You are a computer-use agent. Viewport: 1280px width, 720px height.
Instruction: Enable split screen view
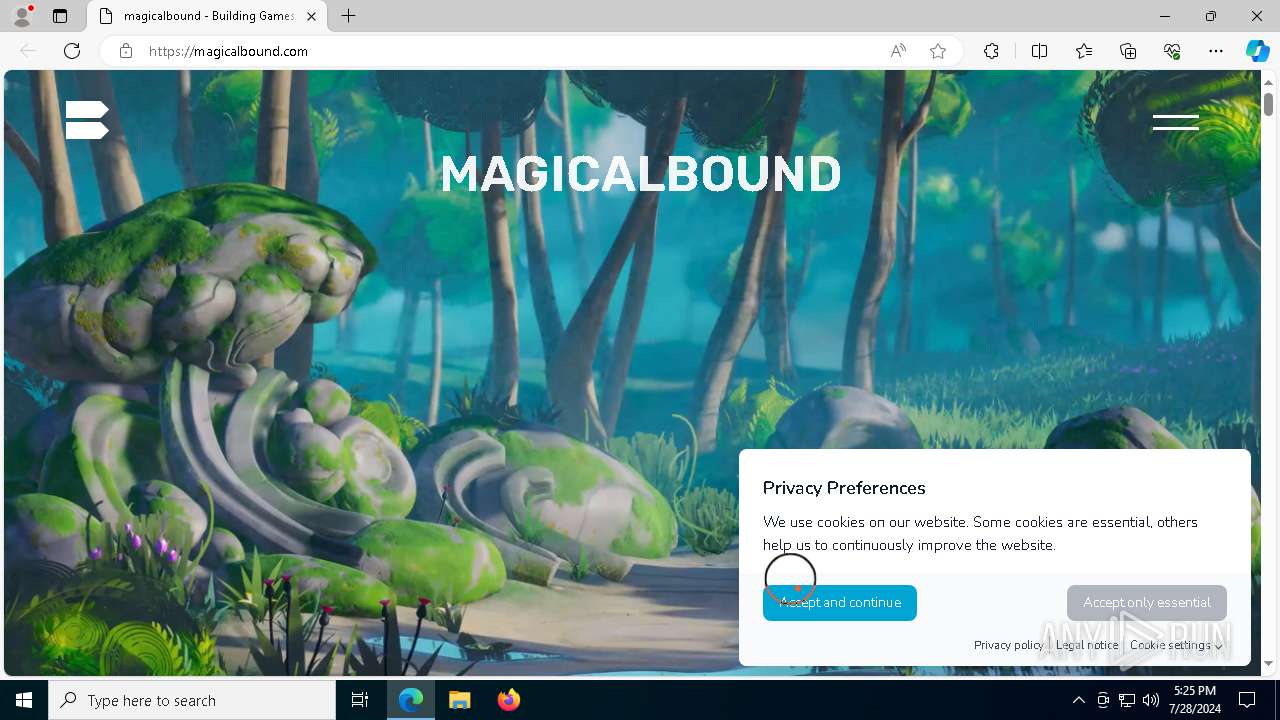[1039, 51]
